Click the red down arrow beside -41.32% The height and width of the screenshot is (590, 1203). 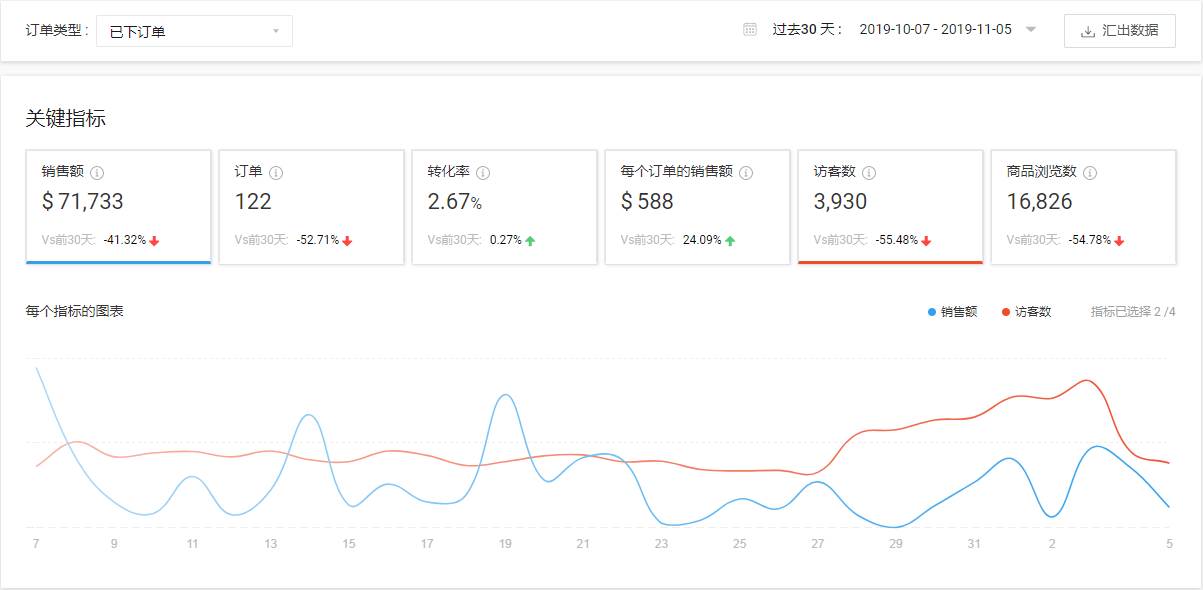tap(154, 241)
